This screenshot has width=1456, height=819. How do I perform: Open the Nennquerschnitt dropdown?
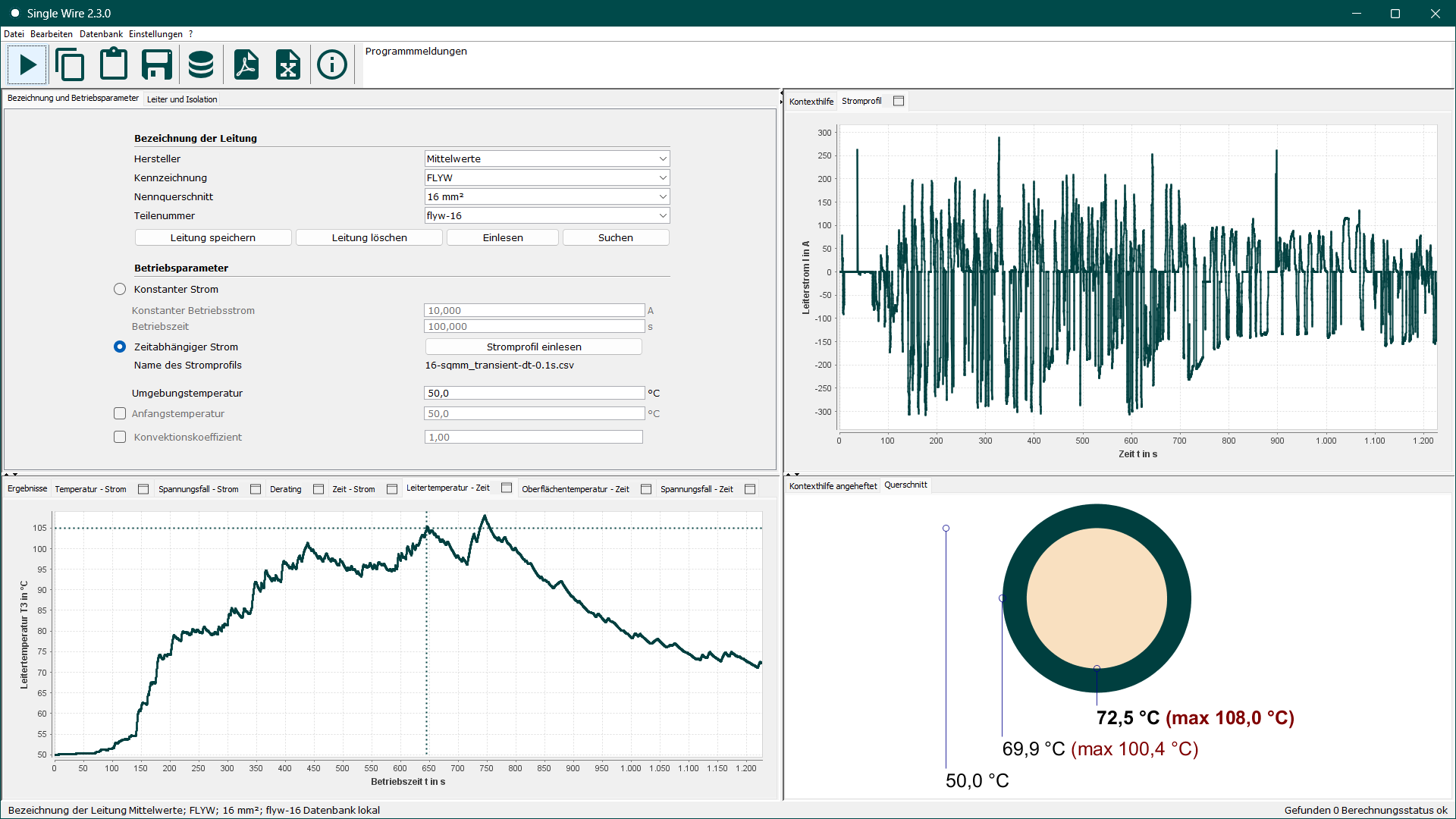pos(548,196)
